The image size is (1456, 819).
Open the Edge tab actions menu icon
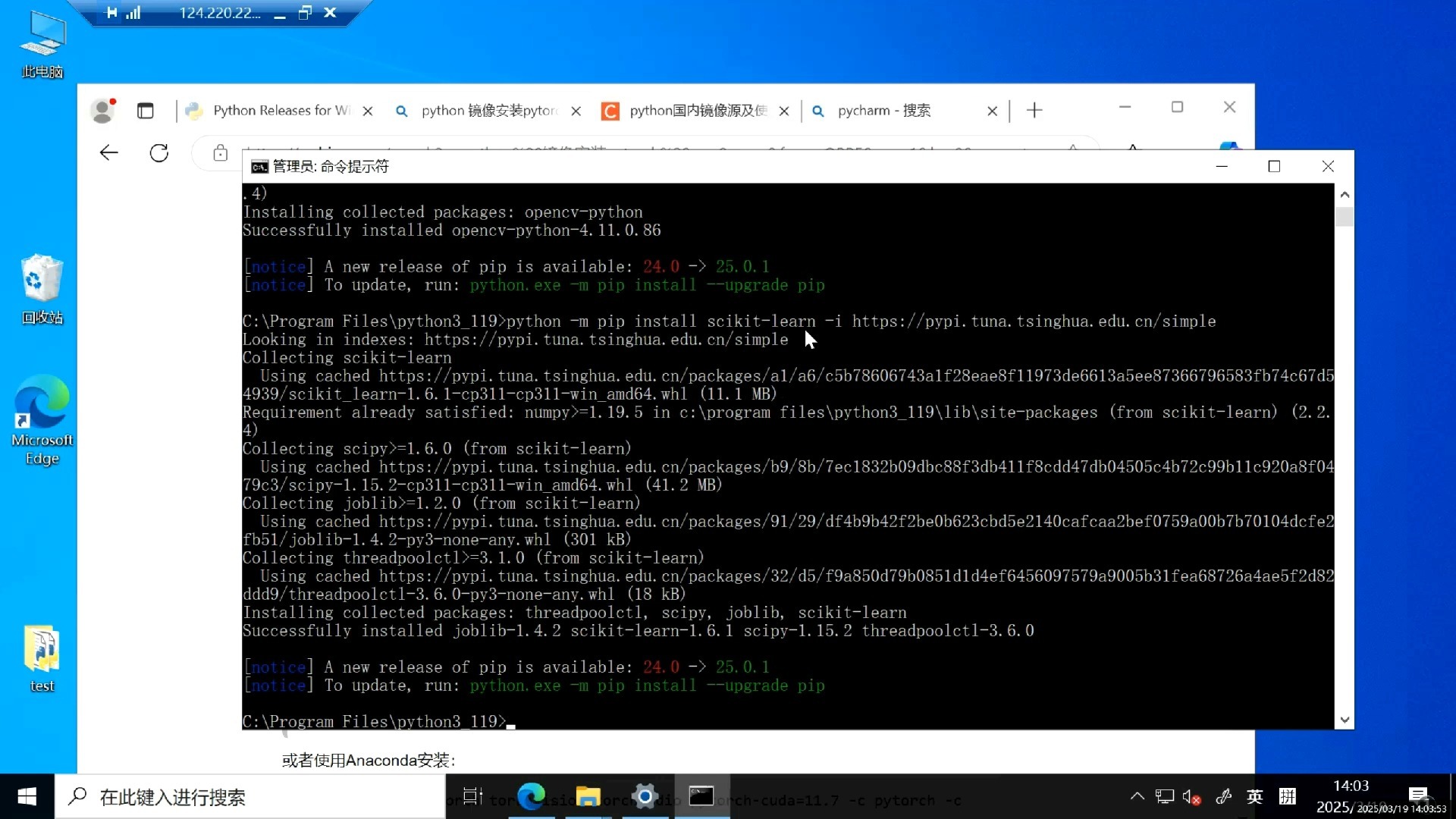(145, 111)
